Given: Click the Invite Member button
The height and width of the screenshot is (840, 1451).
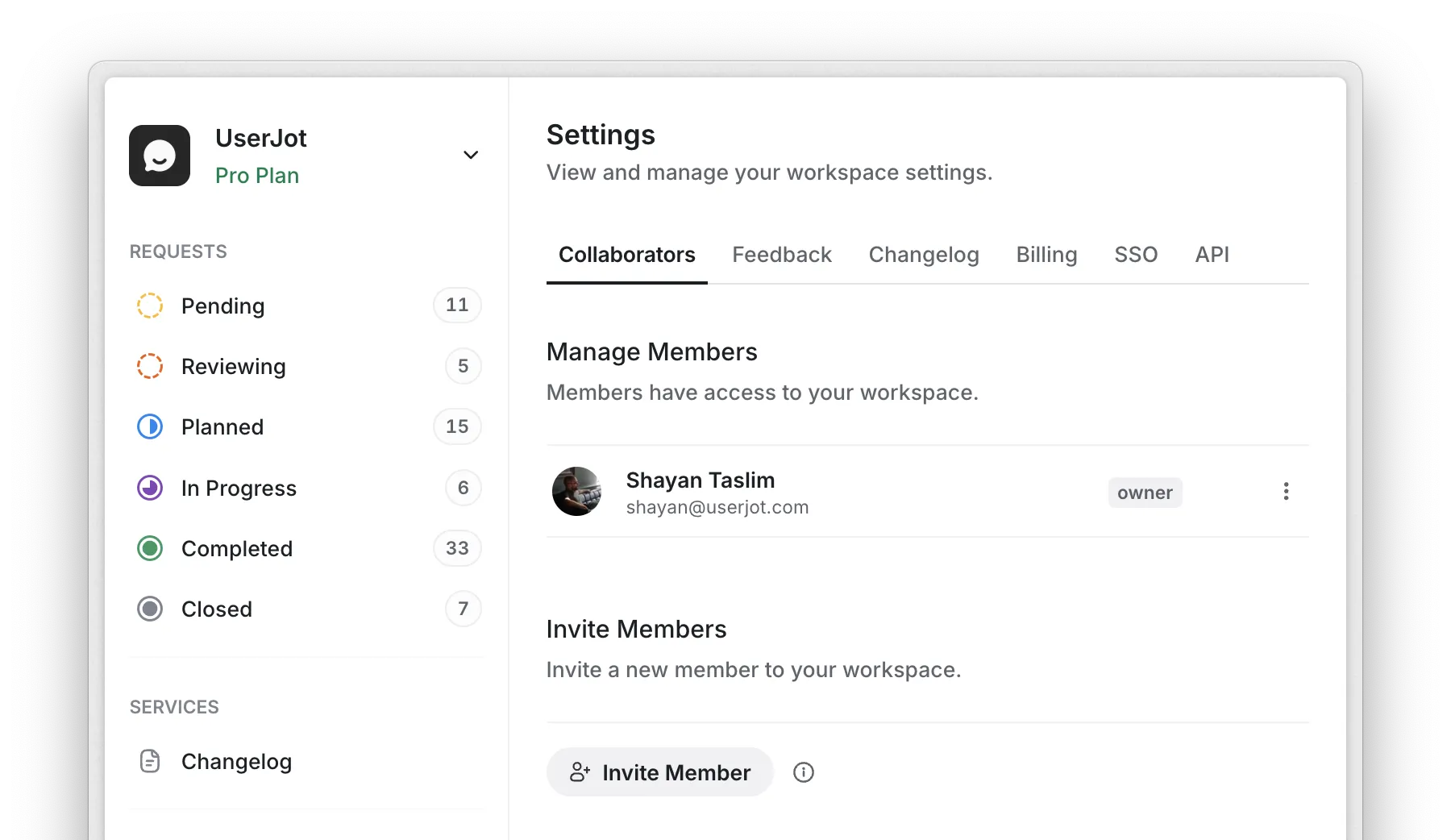Looking at the screenshot, I should (660, 772).
